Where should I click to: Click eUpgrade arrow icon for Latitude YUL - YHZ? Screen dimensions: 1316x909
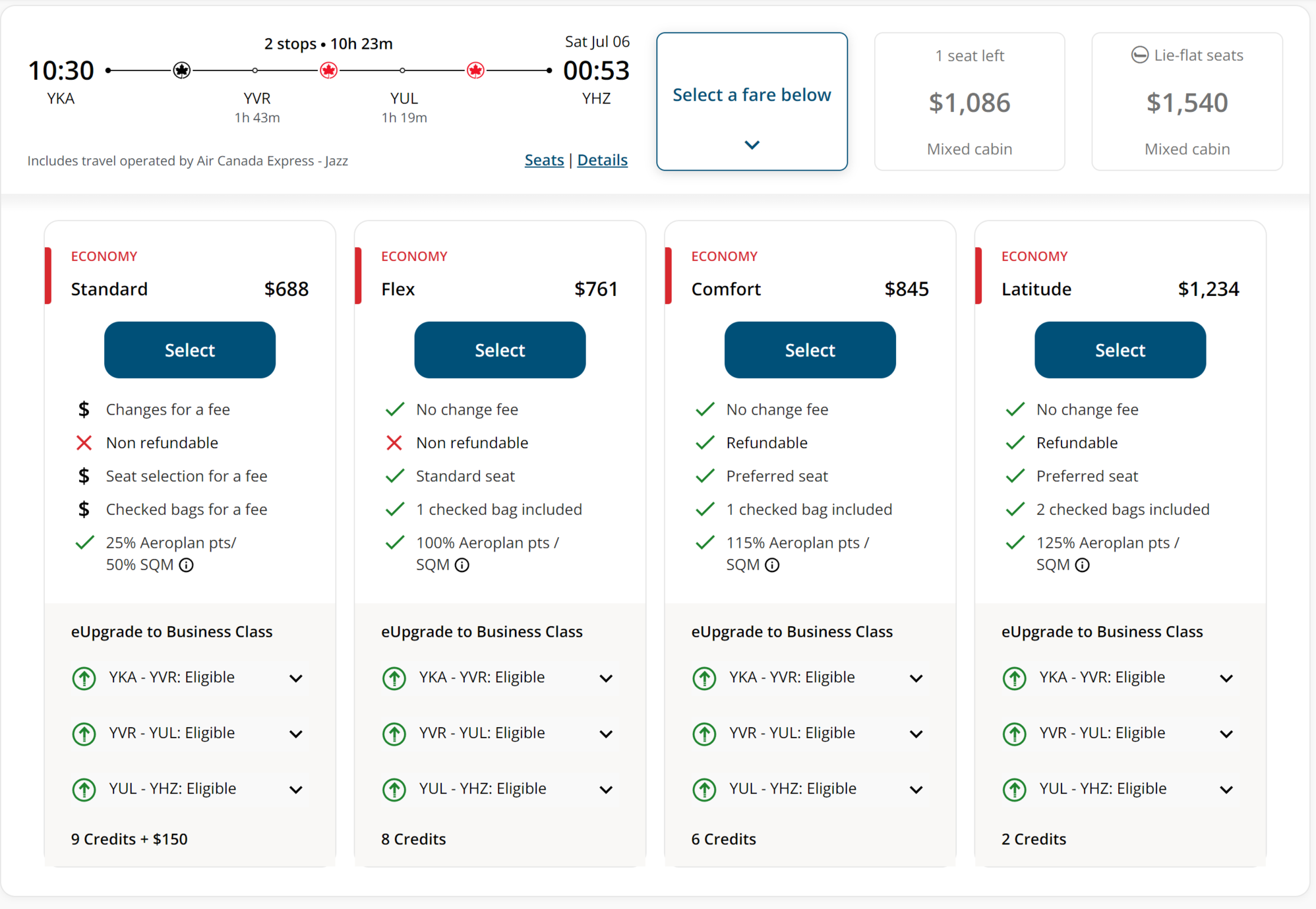click(x=1014, y=789)
